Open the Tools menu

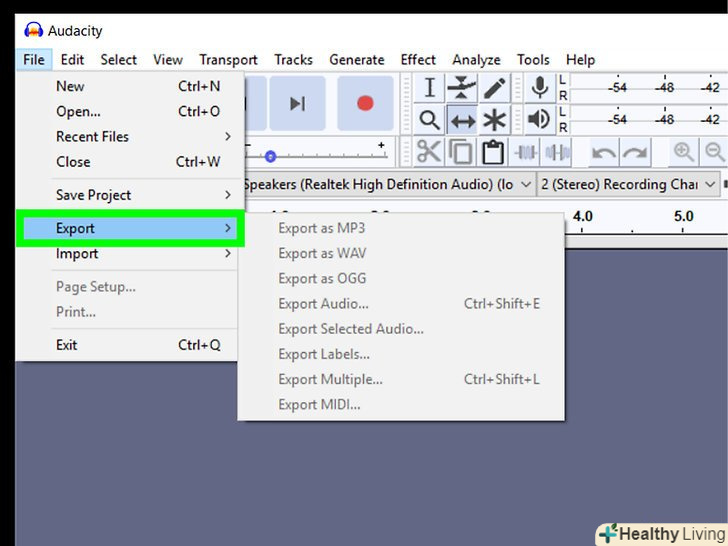(x=533, y=60)
